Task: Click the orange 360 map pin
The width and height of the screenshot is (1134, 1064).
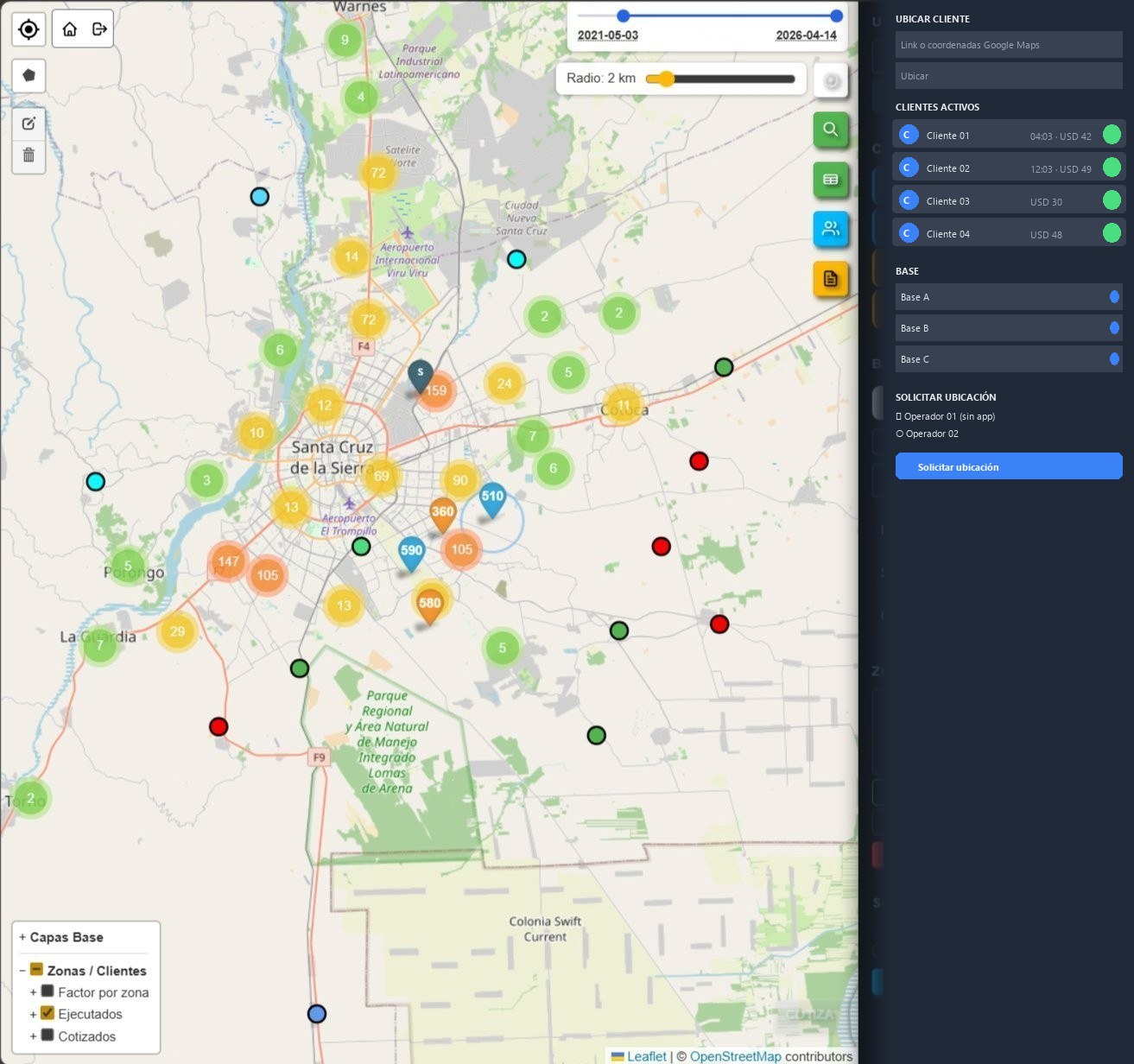Action: point(442,516)
